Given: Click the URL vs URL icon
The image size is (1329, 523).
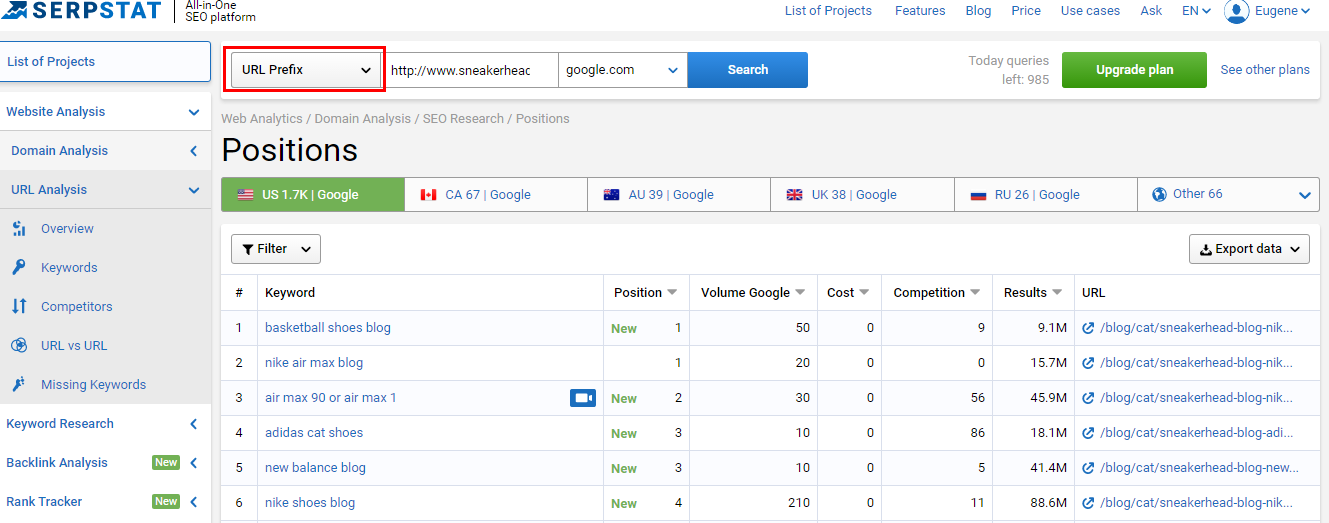Looking at the screenshot, I should click(x=19, y=346).
